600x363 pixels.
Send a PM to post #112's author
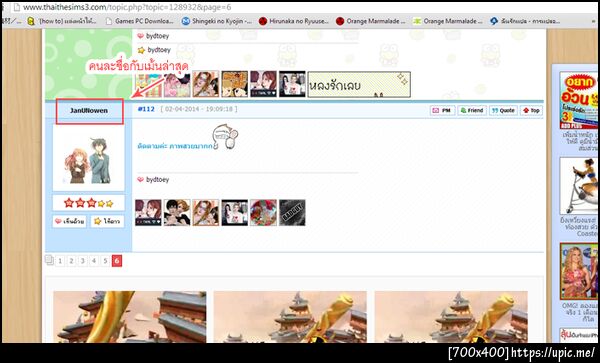coord(442,110)
